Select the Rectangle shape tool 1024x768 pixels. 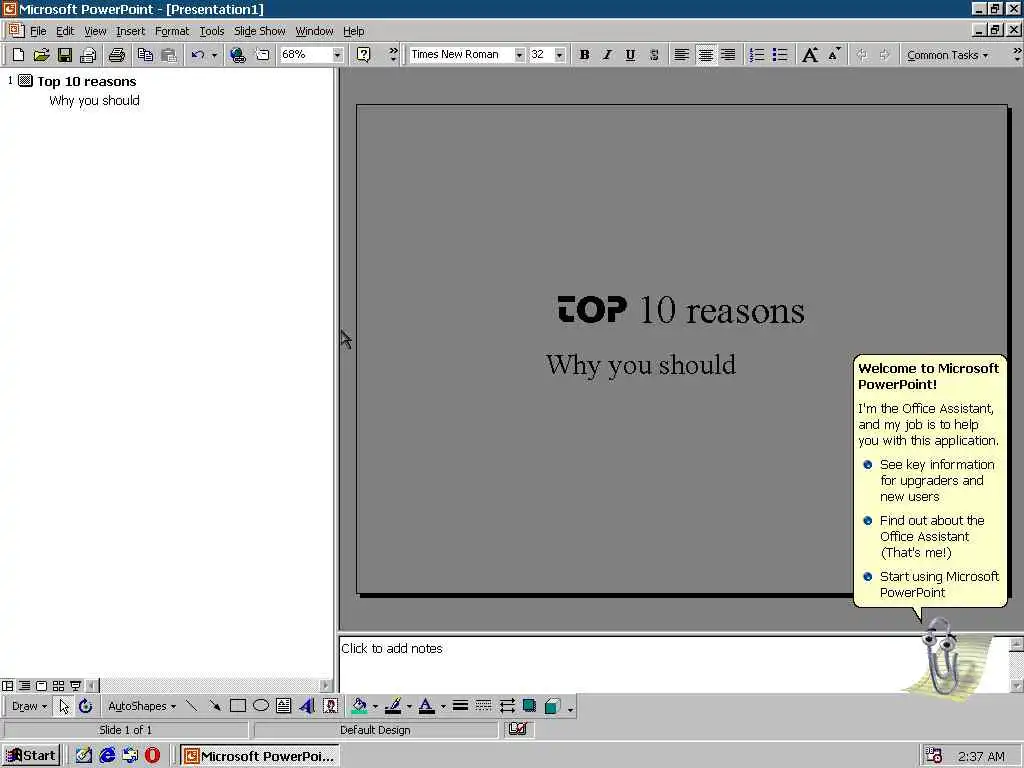(x=238, y=706)
